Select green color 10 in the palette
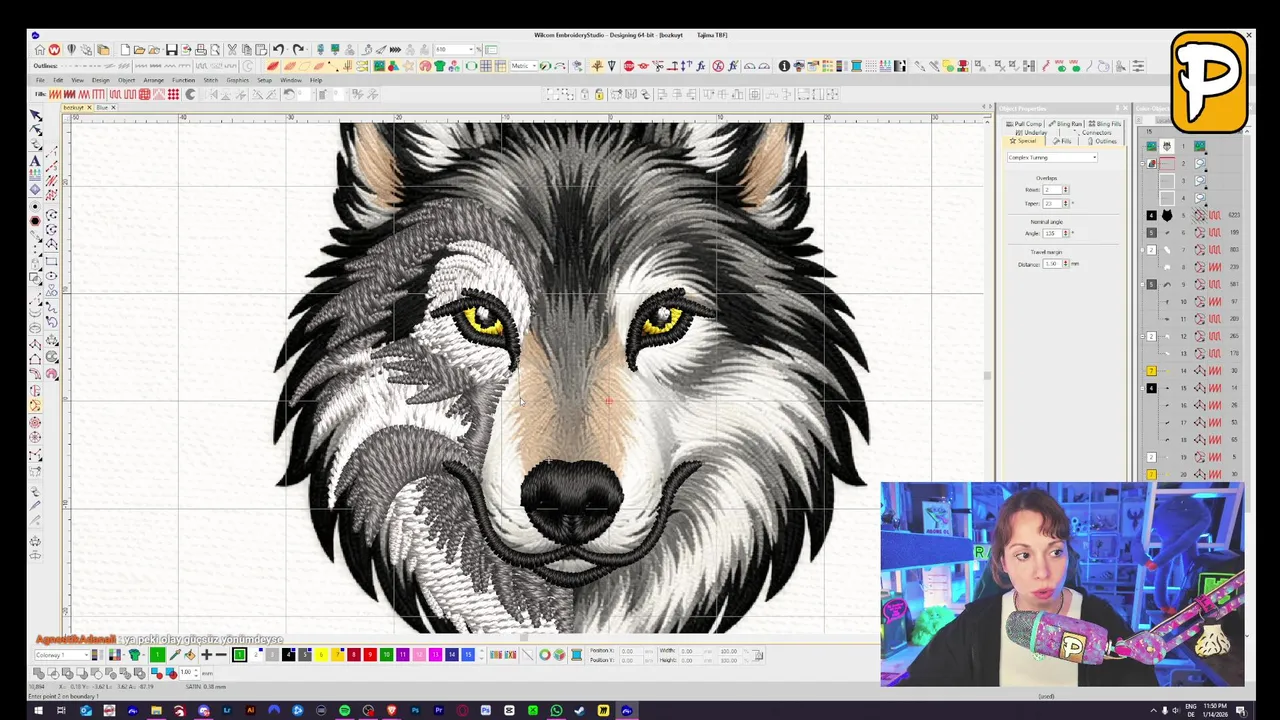The height and width of the screenshot is (720, 1280). click(x=386, y=655)
